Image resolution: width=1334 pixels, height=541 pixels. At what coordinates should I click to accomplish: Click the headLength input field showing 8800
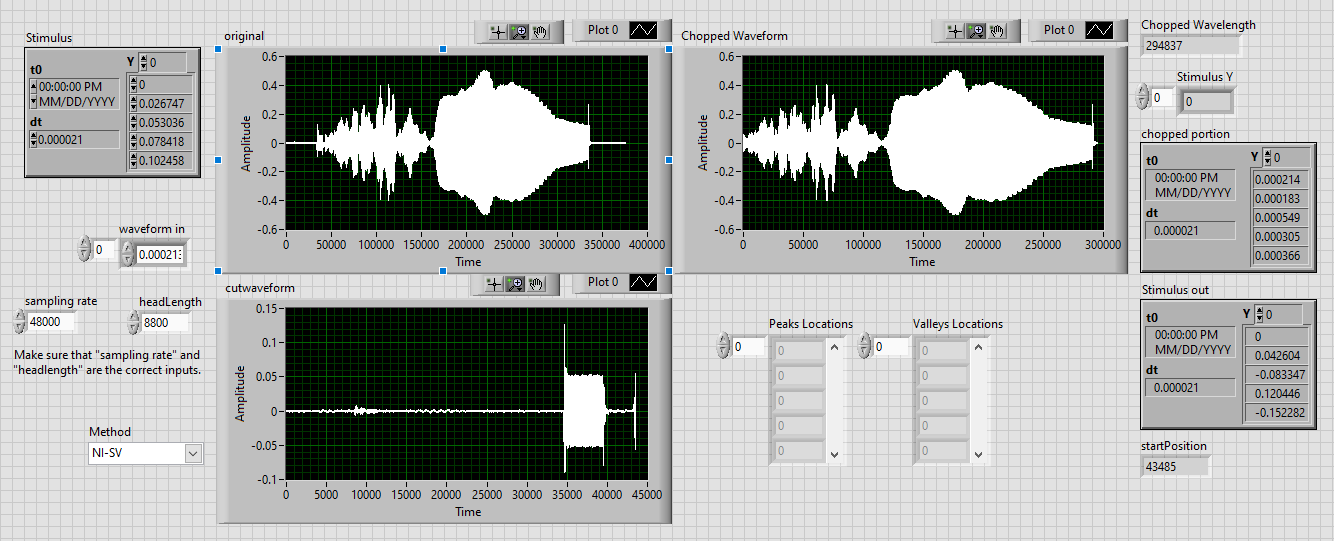(x=166, y=323)
